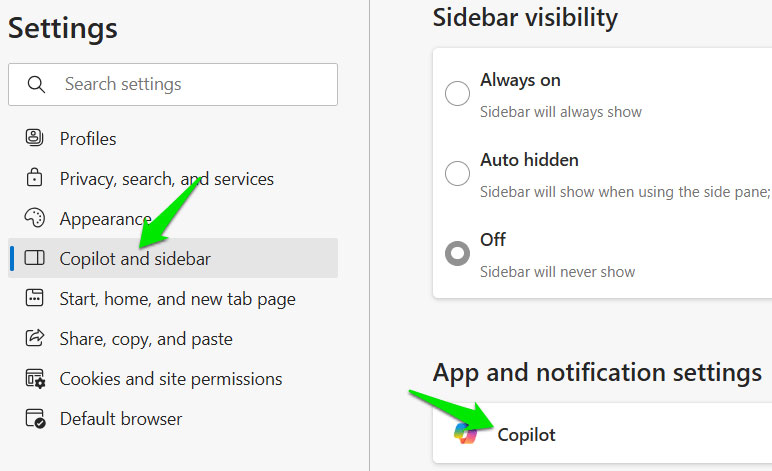The width and height of the screenshot is (772, 471).
Task: Click the Share, copy, paste icon
Action: (x=35, y=339)
